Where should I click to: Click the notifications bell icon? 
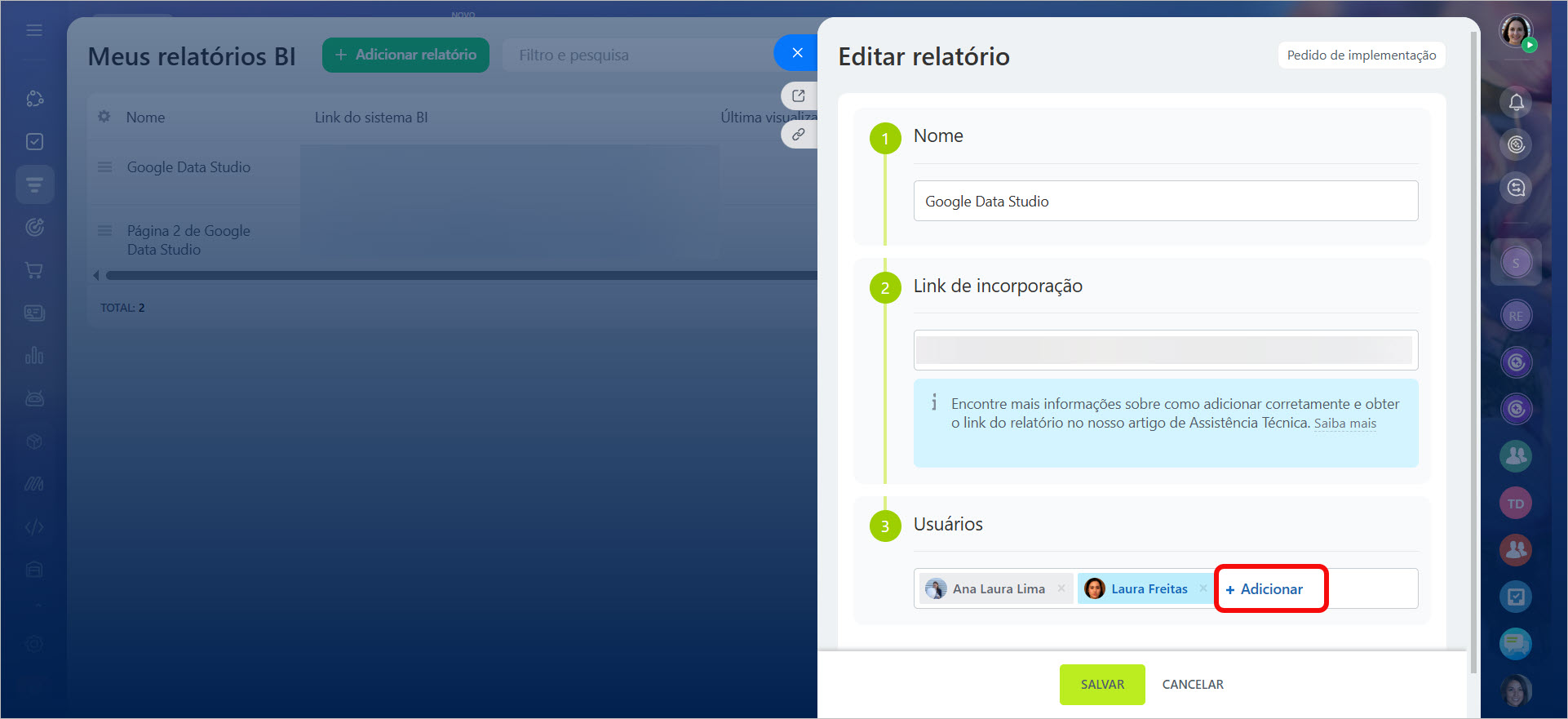1516,103
